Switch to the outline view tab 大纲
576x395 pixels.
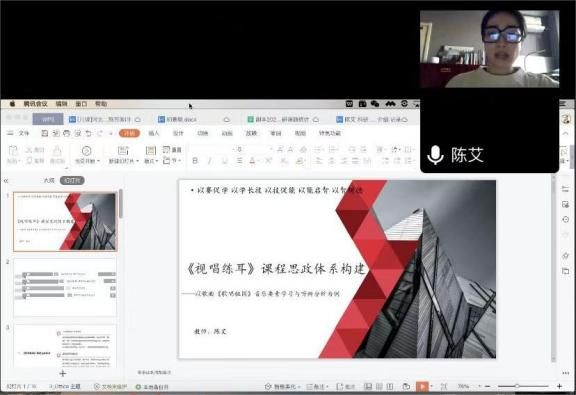49,180
